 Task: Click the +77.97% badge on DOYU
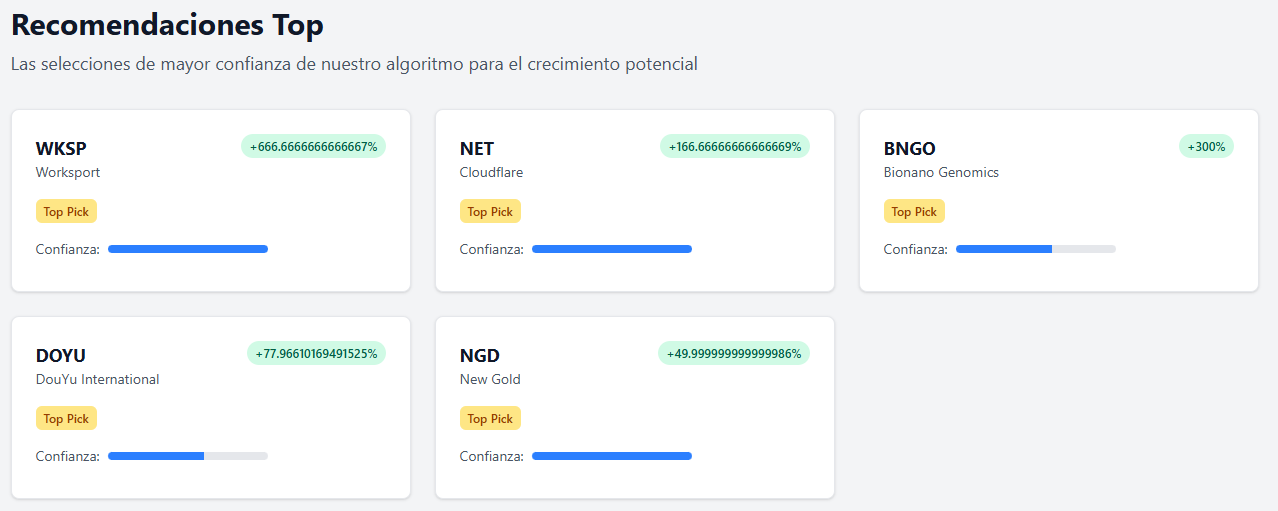[x=316, y=353]
